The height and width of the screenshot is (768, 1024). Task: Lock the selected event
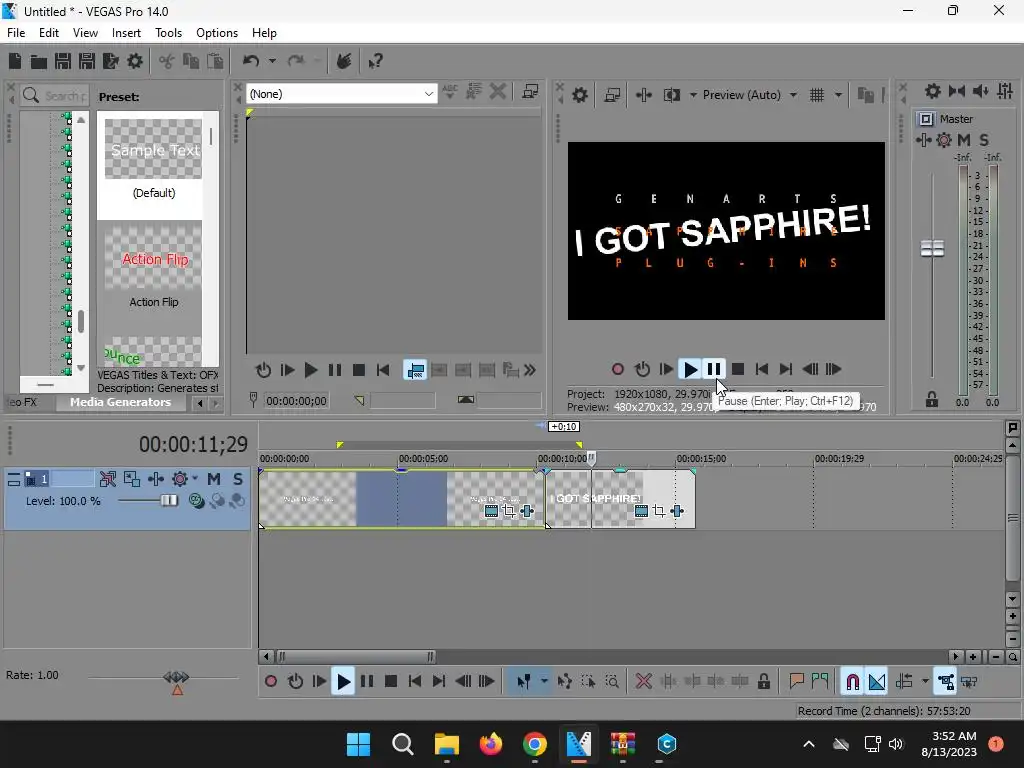(x=763, y=682)
